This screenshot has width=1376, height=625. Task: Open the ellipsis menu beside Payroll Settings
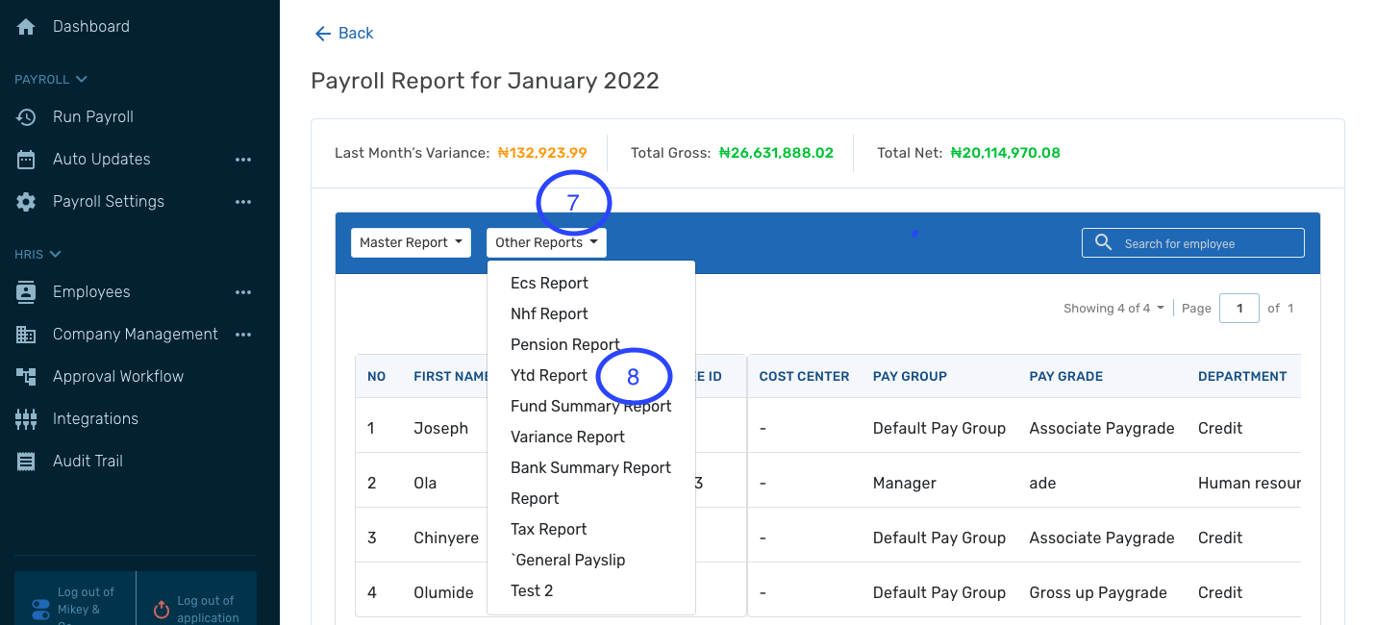click(243, 201)
